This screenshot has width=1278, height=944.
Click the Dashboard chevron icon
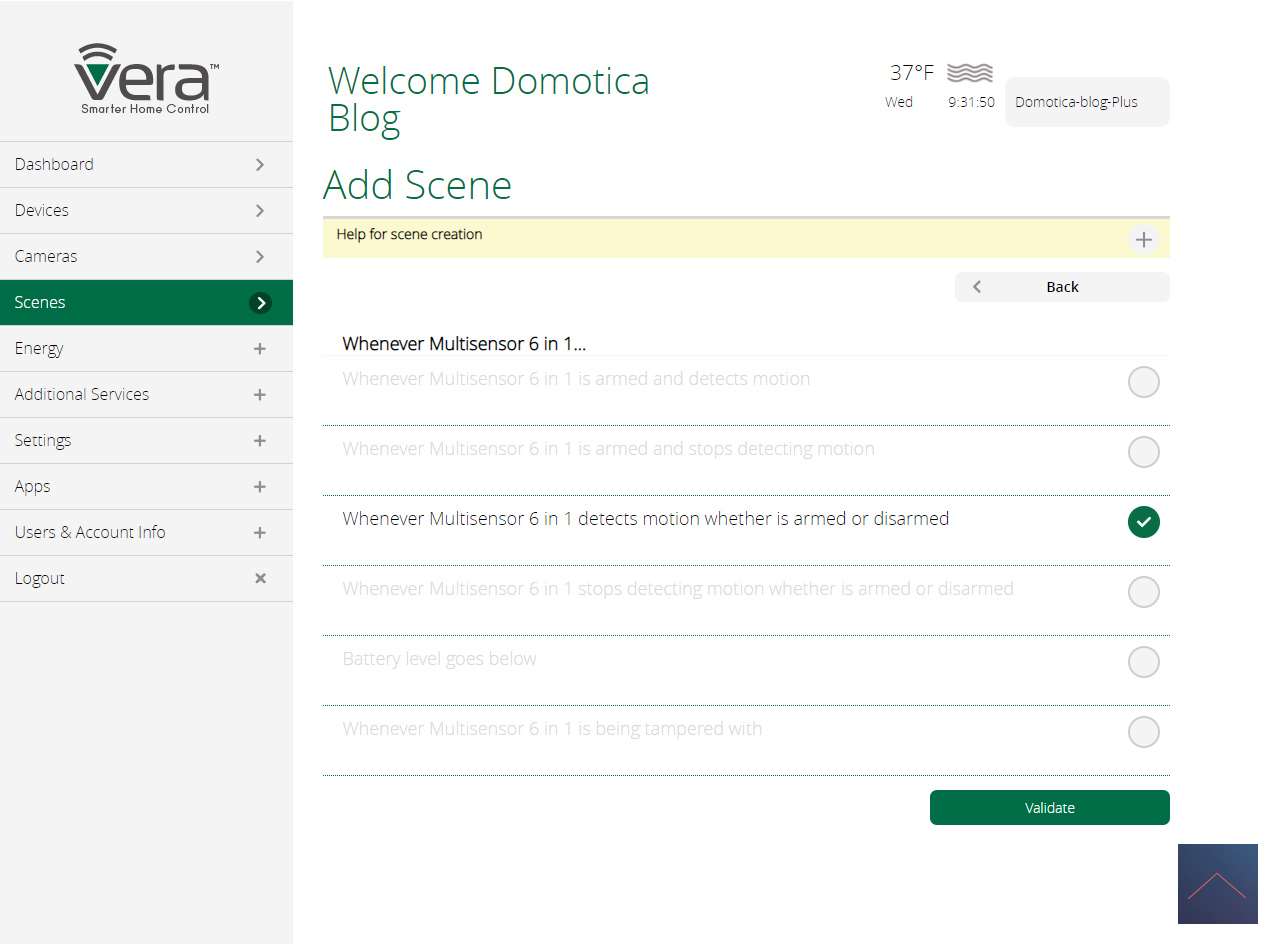(x=260, y=165)
